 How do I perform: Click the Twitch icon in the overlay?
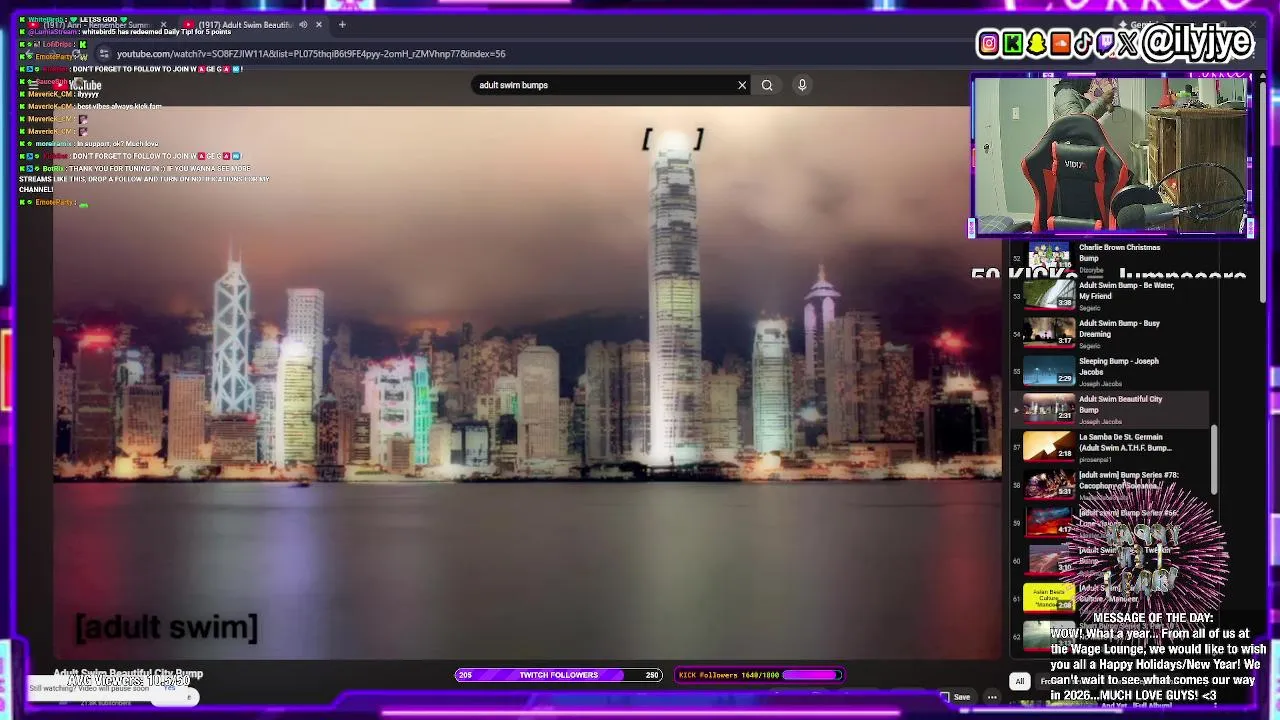pyautogui.click(x=1106, y=43)
